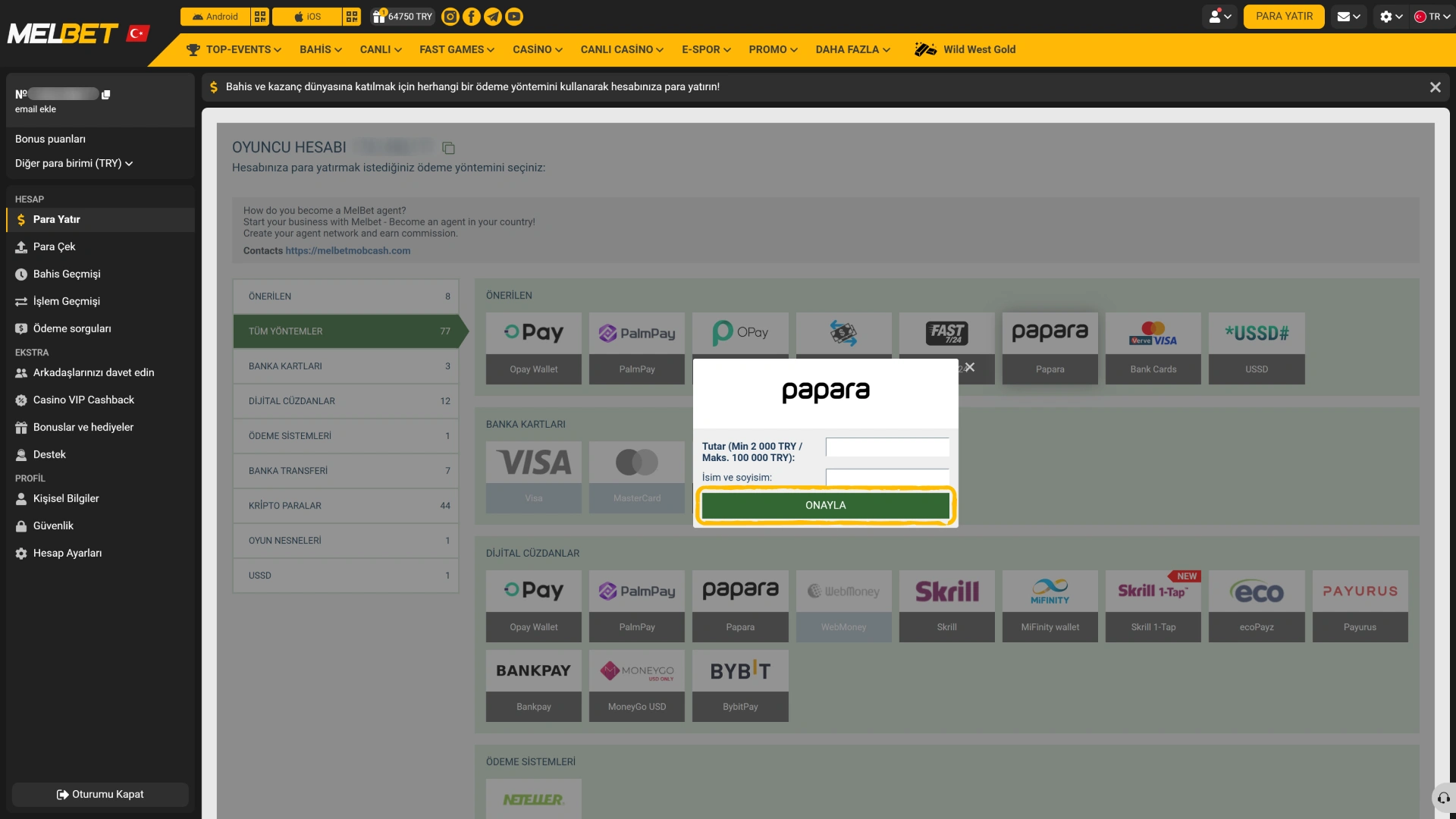Open the live support headset icon
1456x819 pixels.
[1444, 798]
